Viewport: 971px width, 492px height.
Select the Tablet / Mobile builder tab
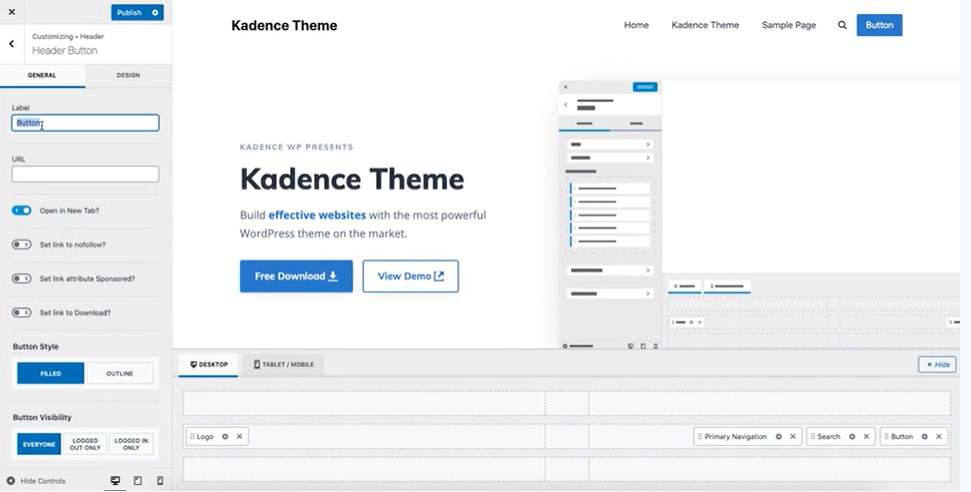tap(284, 364)
